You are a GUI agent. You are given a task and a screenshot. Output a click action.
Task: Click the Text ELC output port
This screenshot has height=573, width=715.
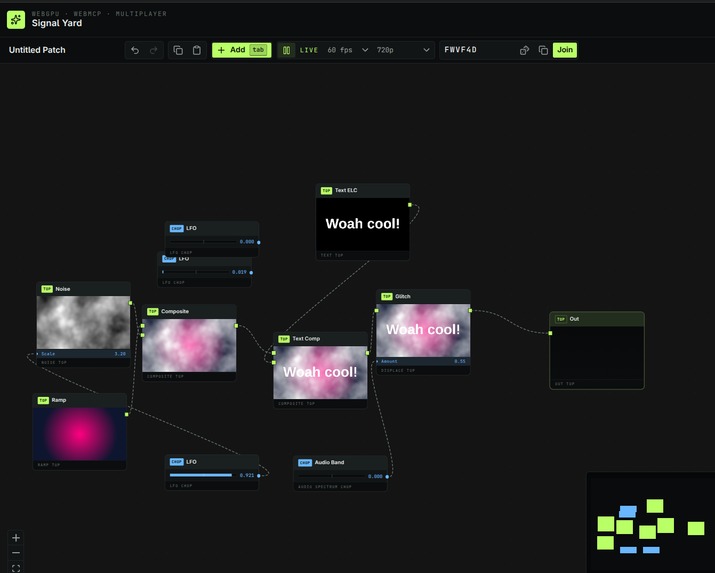point(409,205)
